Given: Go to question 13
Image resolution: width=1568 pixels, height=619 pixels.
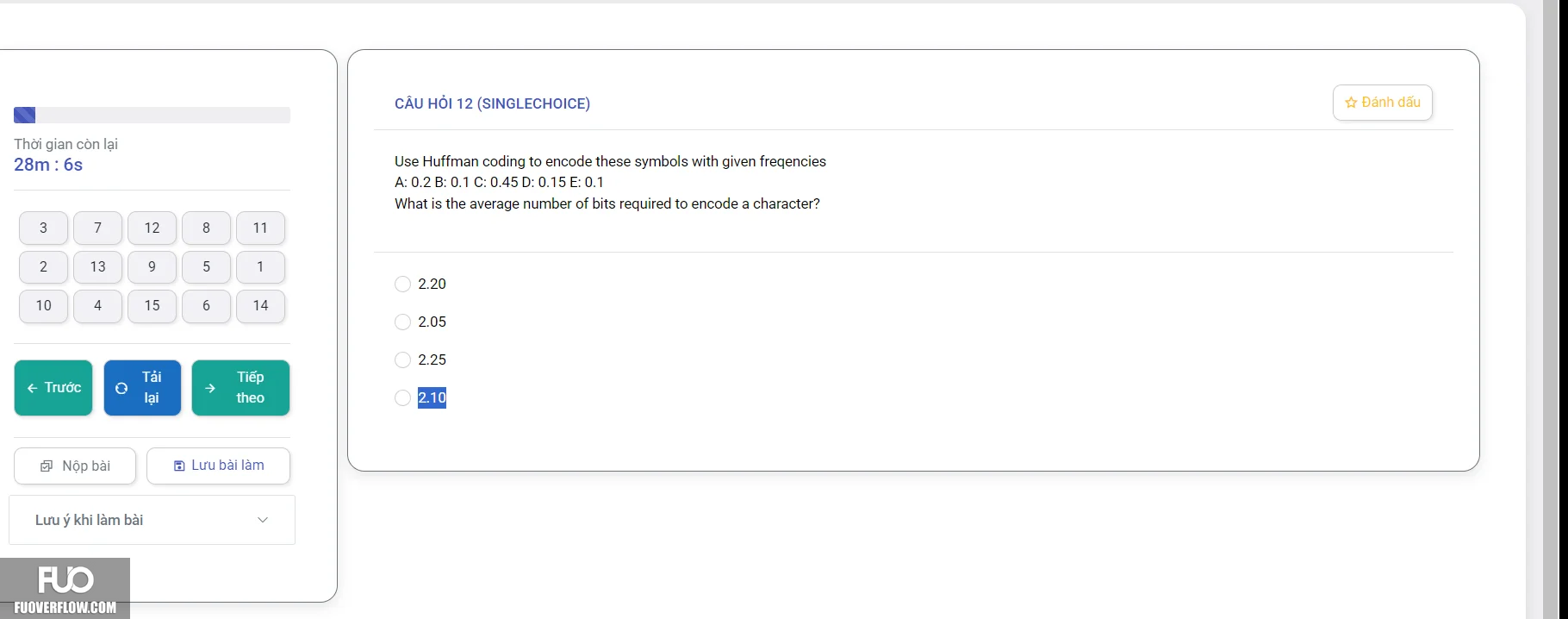Looking at the screenshot, I should [97, 267].
